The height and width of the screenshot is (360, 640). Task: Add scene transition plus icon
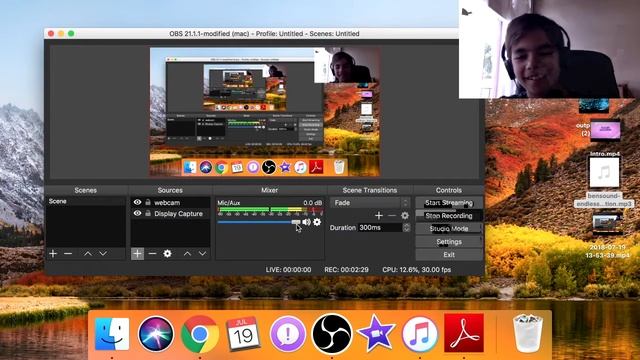[x=379, y=215]
